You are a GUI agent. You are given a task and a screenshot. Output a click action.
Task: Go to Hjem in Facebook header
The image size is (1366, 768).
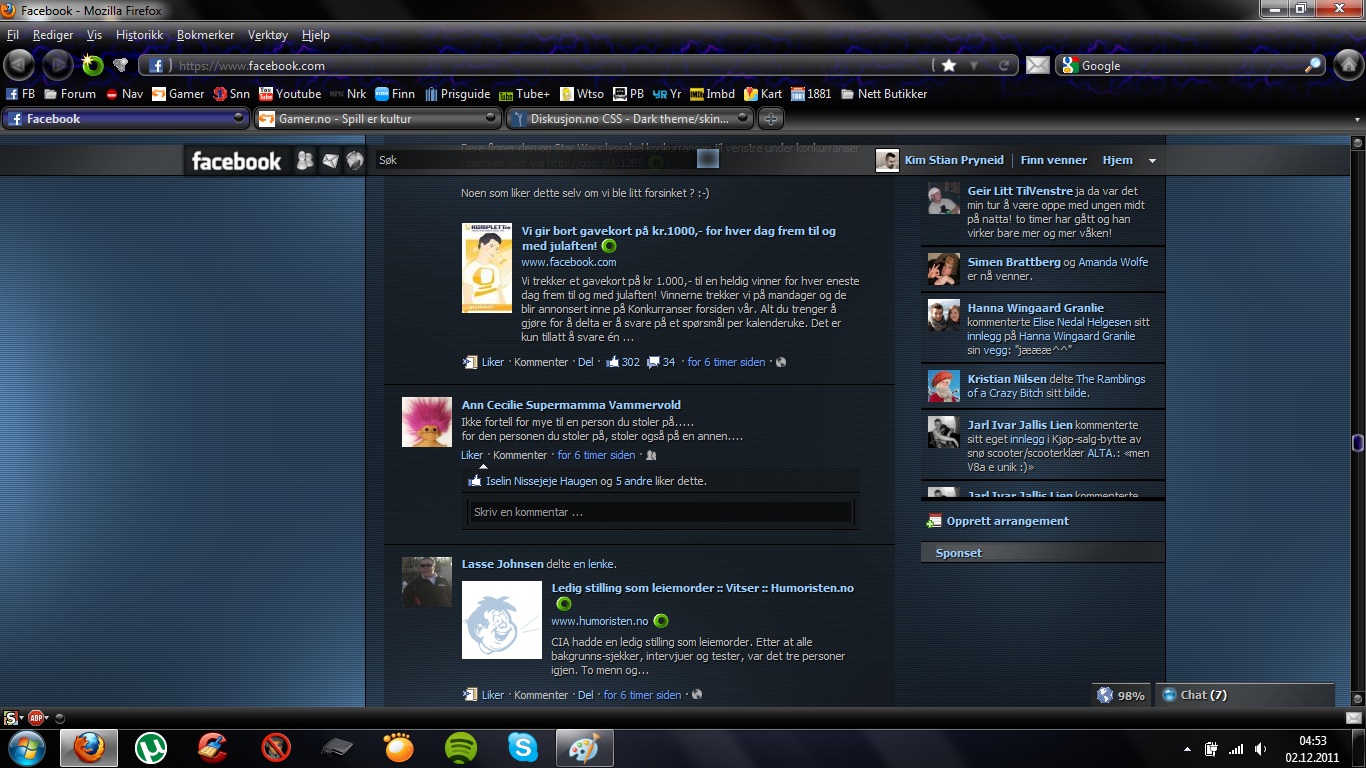(1118, 160)
